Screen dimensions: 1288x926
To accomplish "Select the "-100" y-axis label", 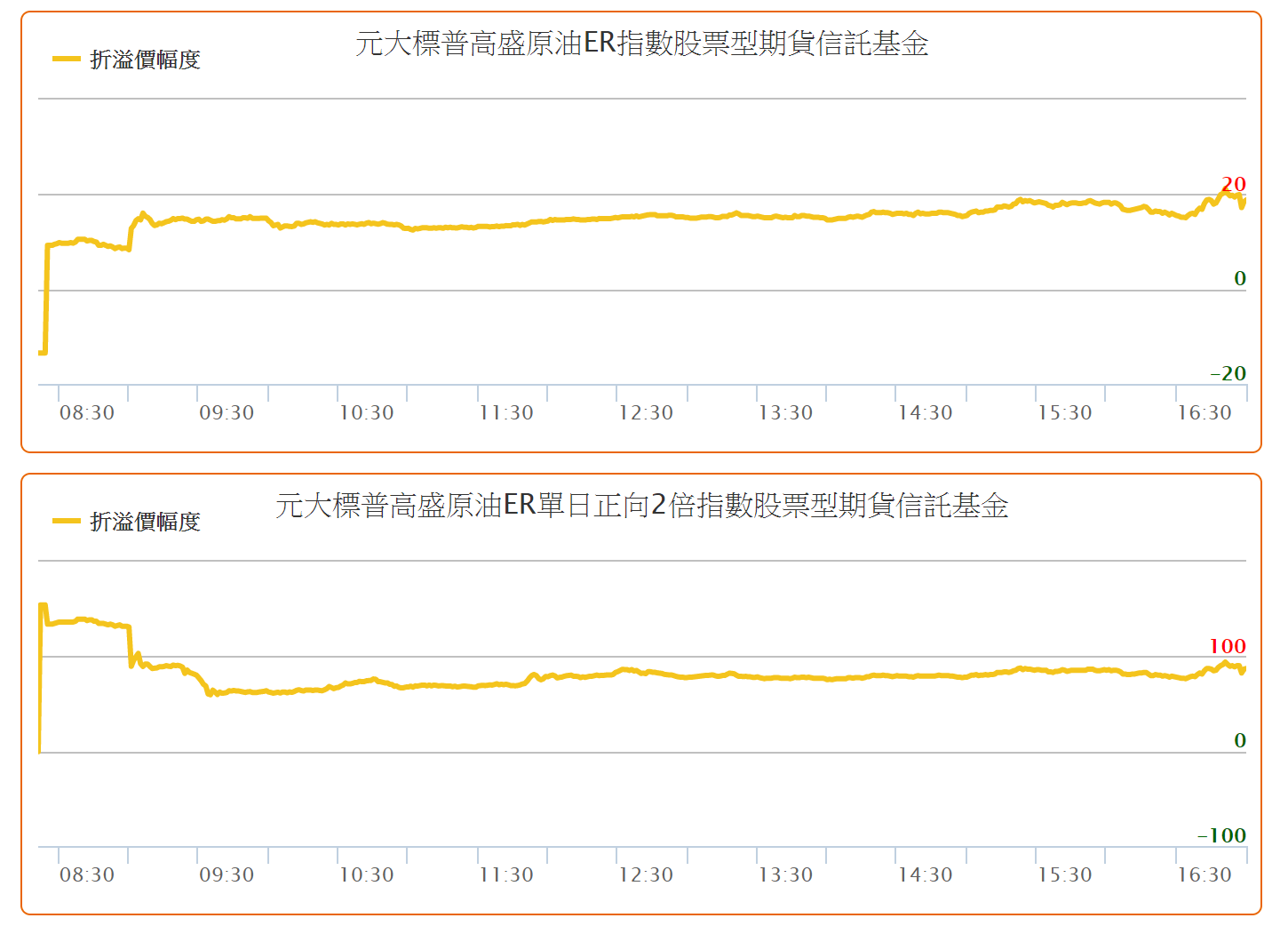I will pyautogui.click(x=1222, y=835).
